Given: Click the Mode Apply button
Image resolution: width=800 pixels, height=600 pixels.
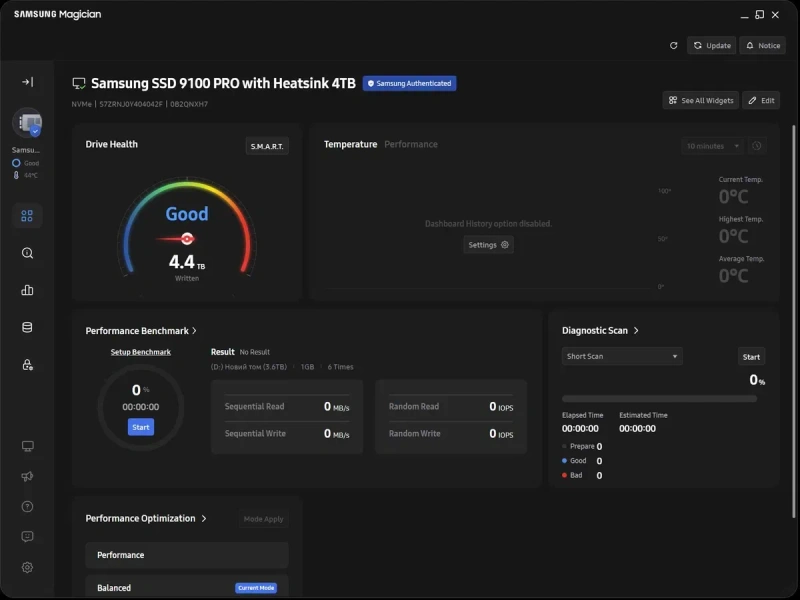Looking at the screenshot, I should (263, 519).
